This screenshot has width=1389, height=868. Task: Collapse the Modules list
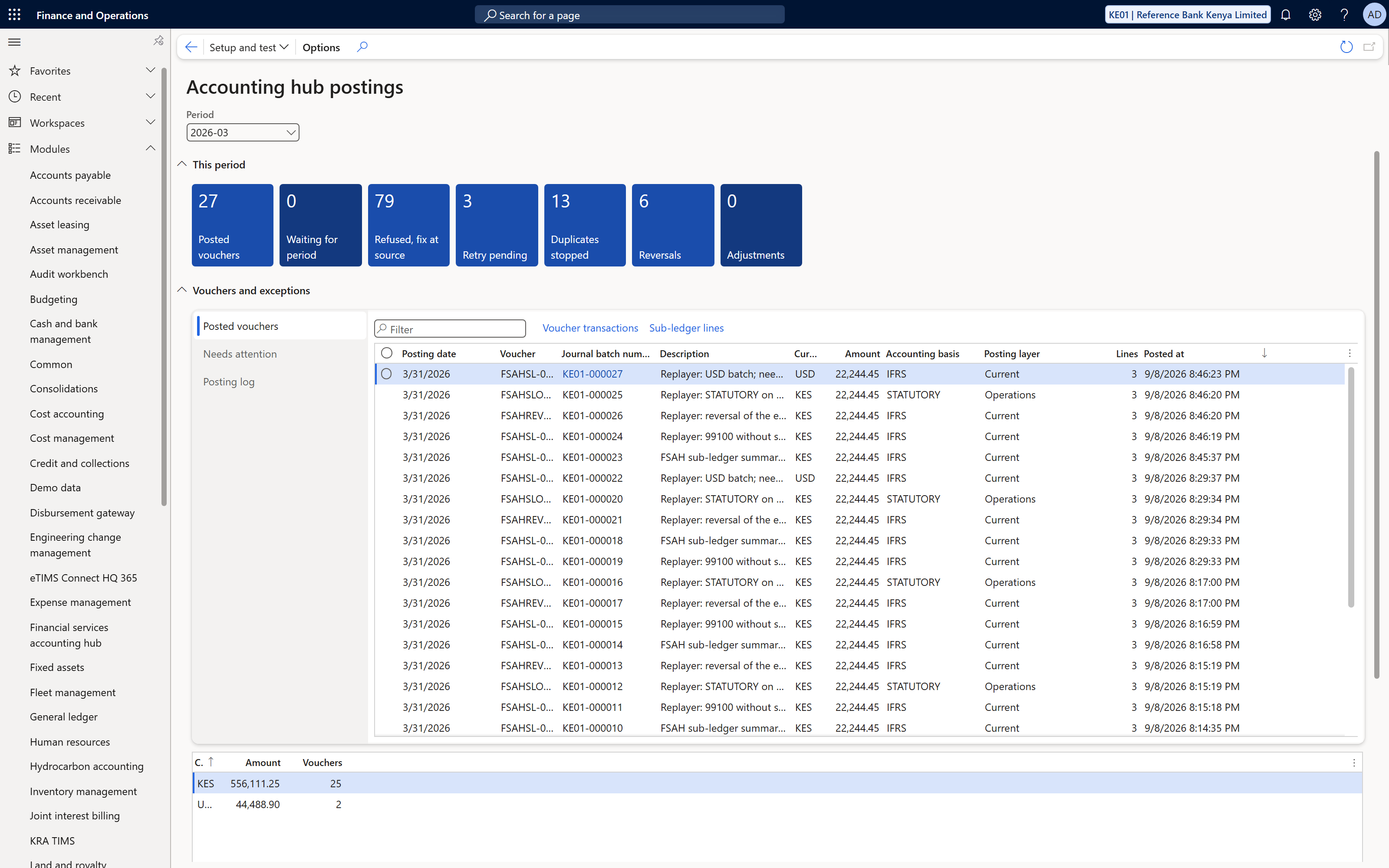pos(150,148)
